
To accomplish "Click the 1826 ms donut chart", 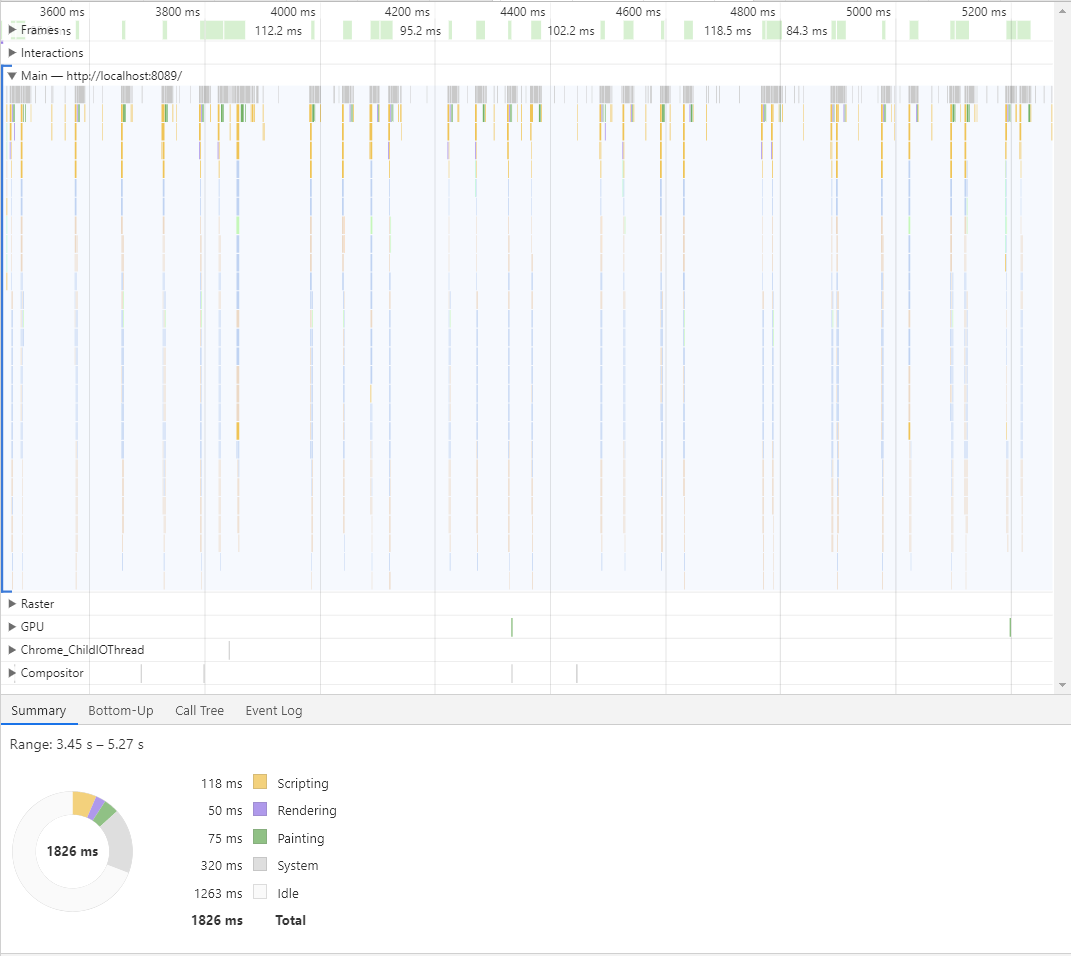I will tap(72, 851).
